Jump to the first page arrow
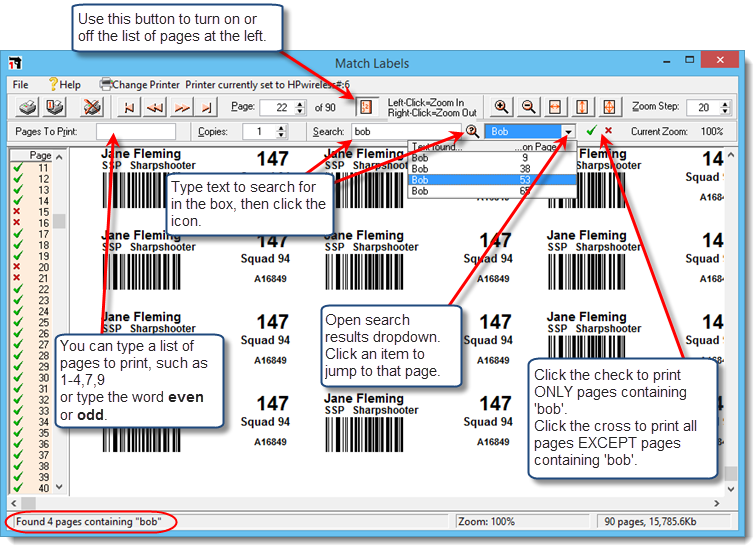The width and height of the screenshot is (754, 546). tap(129, 107)
